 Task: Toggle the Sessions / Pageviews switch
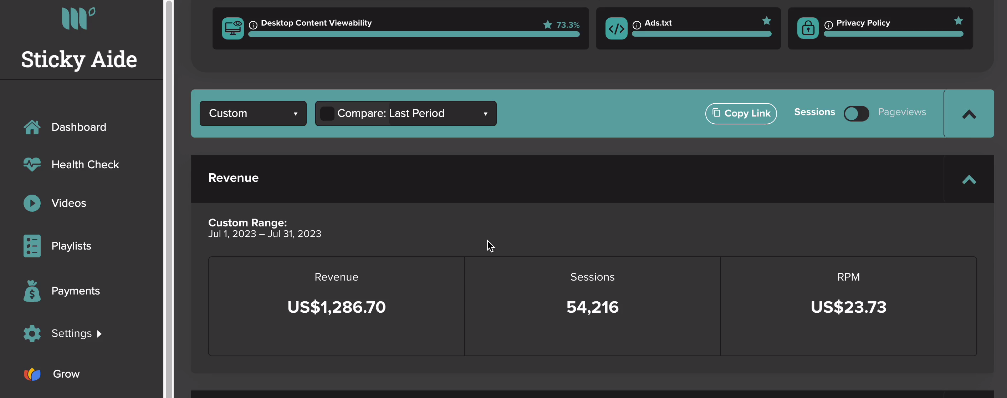coord(856,114)
